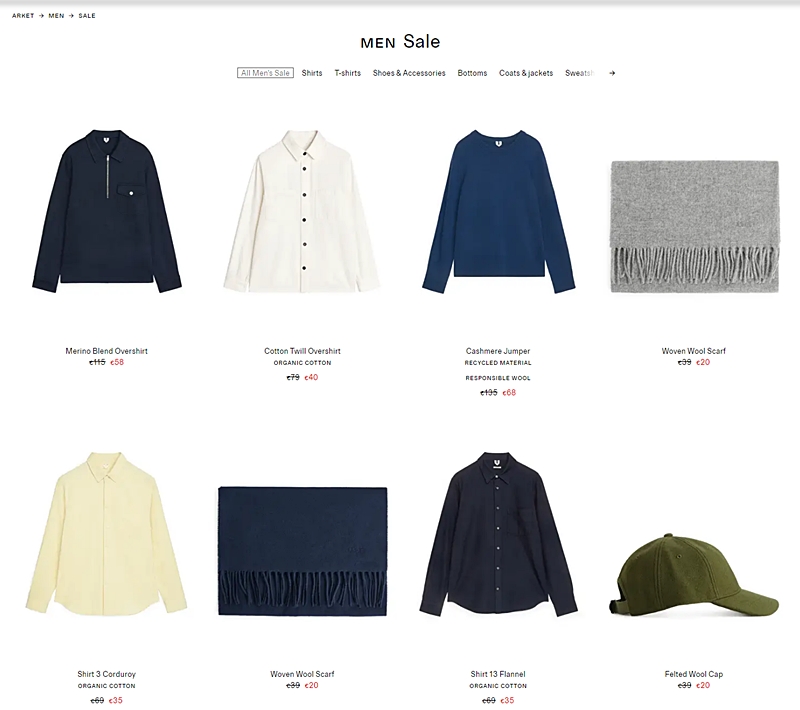View the white Cotton Twill Overshirt image
This screenshot has height=710, width=800.
click(302, 211)
